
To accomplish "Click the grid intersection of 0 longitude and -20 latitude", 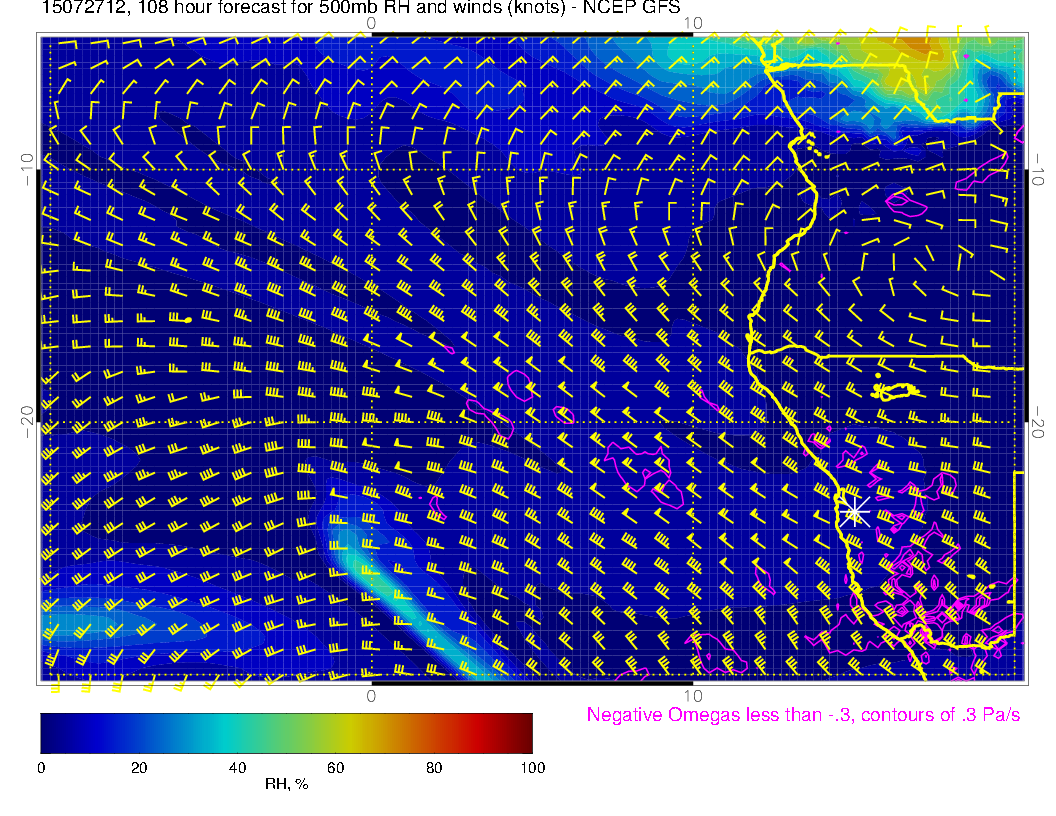I will pos(371,423).
